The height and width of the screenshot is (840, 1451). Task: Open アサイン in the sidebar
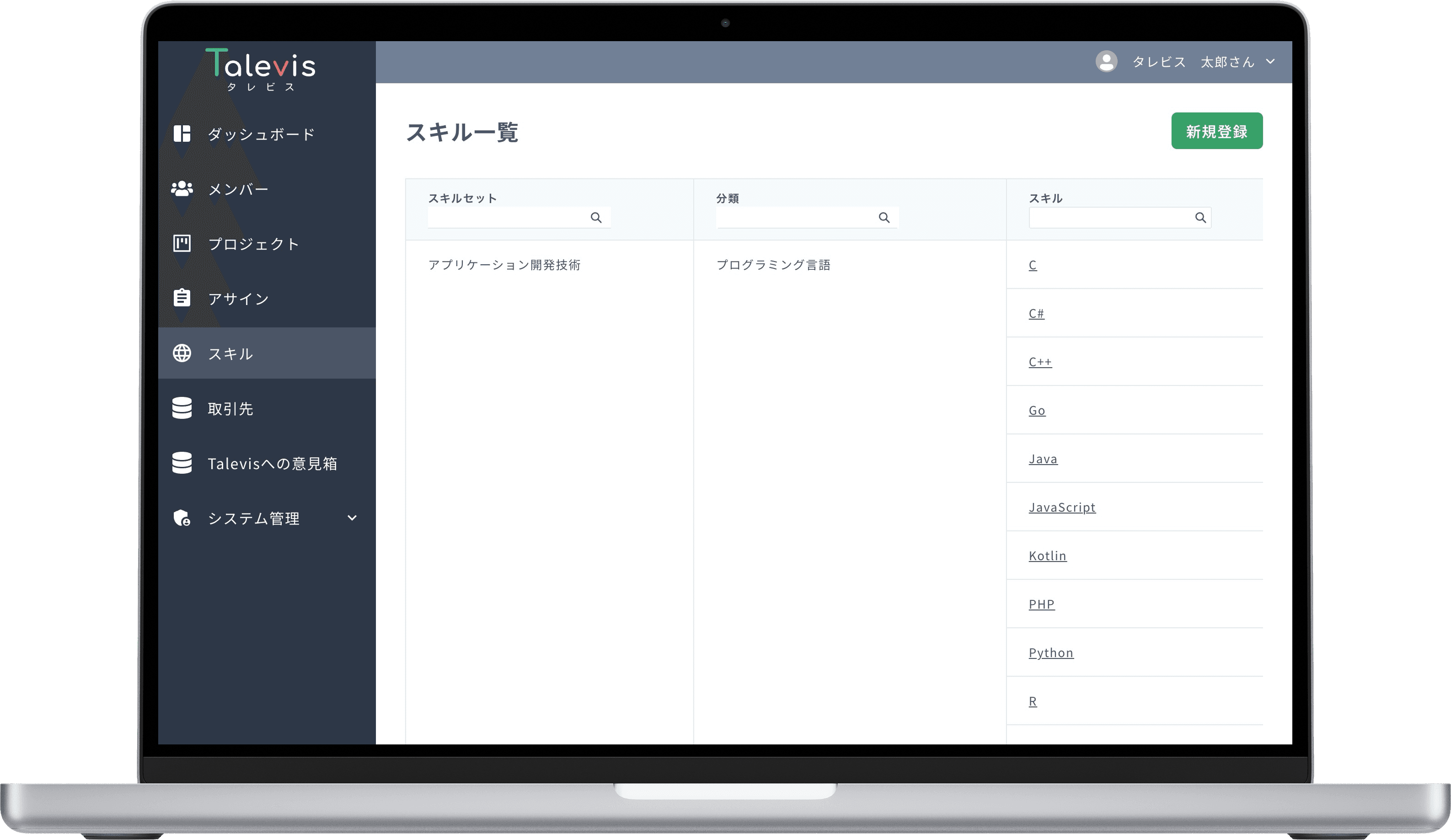[x=267, y=298]
